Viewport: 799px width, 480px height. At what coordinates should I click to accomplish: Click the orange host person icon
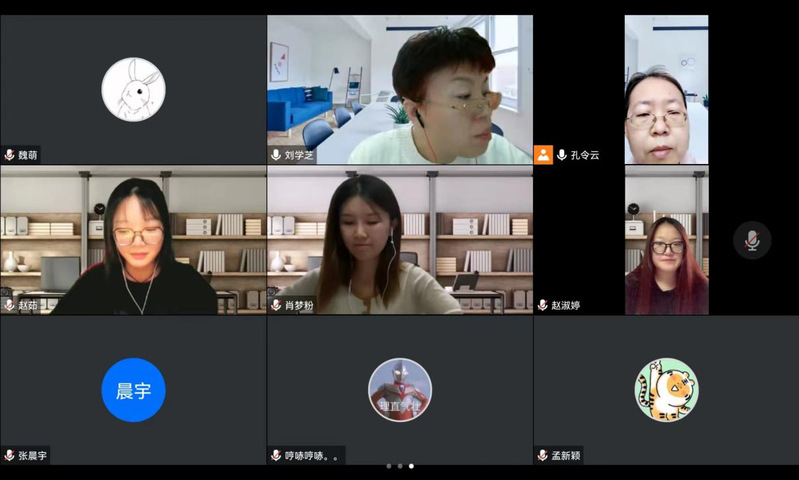tap(543, 154)
